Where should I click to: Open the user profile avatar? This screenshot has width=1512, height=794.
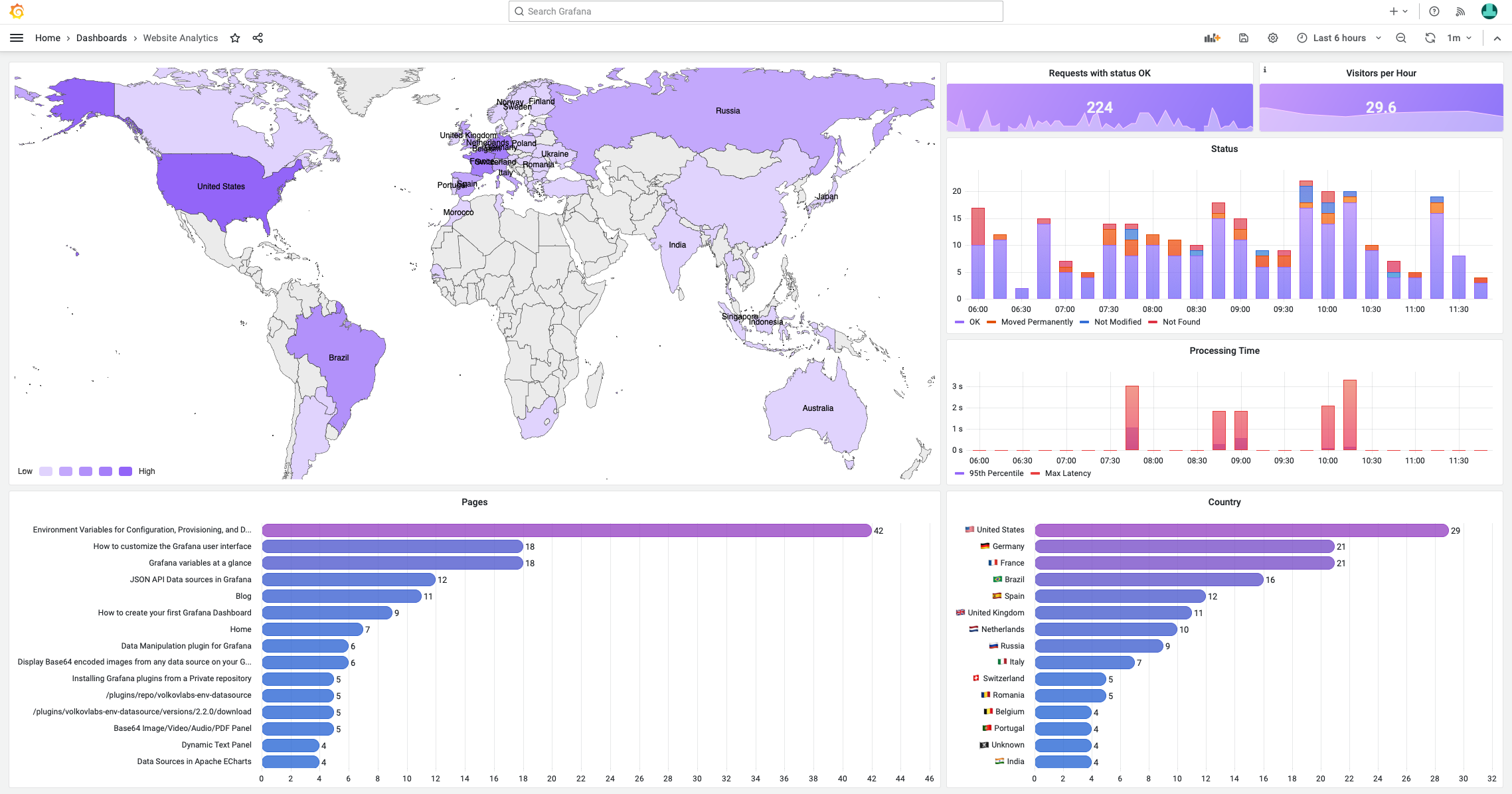coord(1489,11)
